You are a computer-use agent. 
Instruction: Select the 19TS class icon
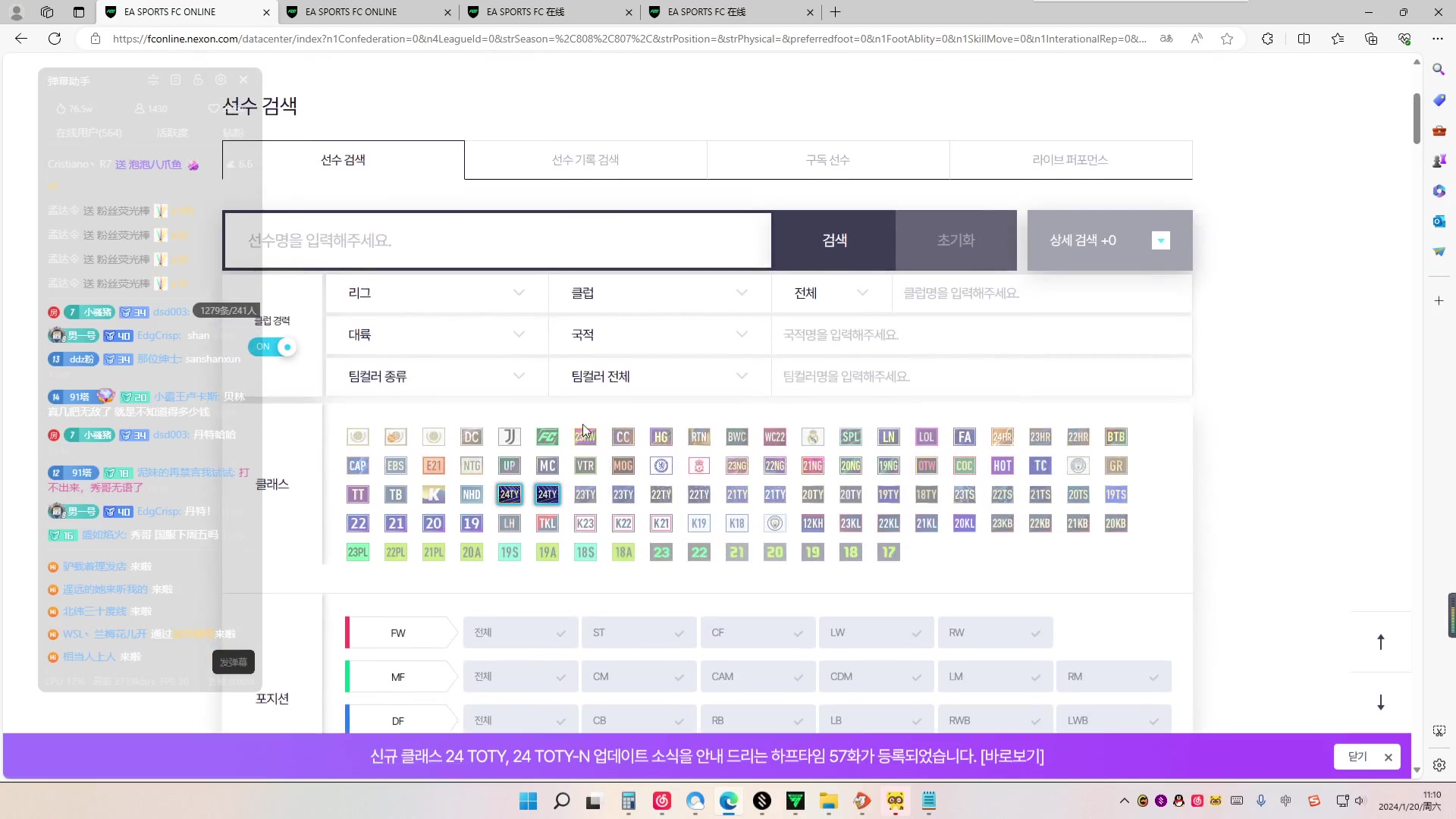point(1116,494)
